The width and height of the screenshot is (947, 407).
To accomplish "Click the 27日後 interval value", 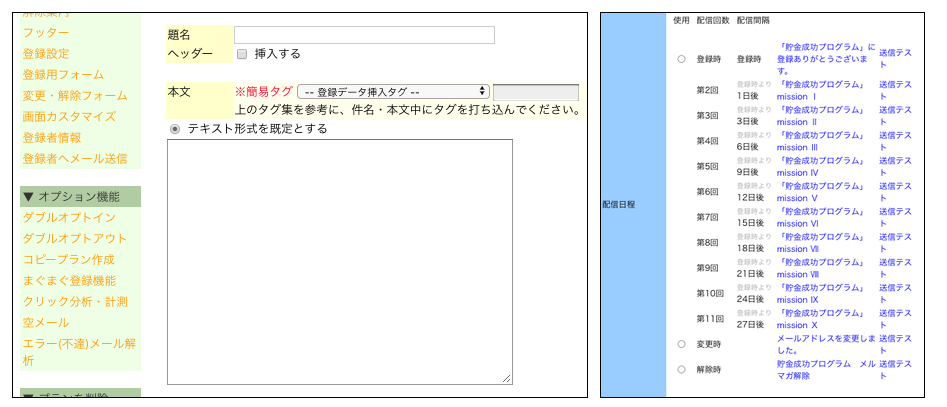I will tap(750, 325).
